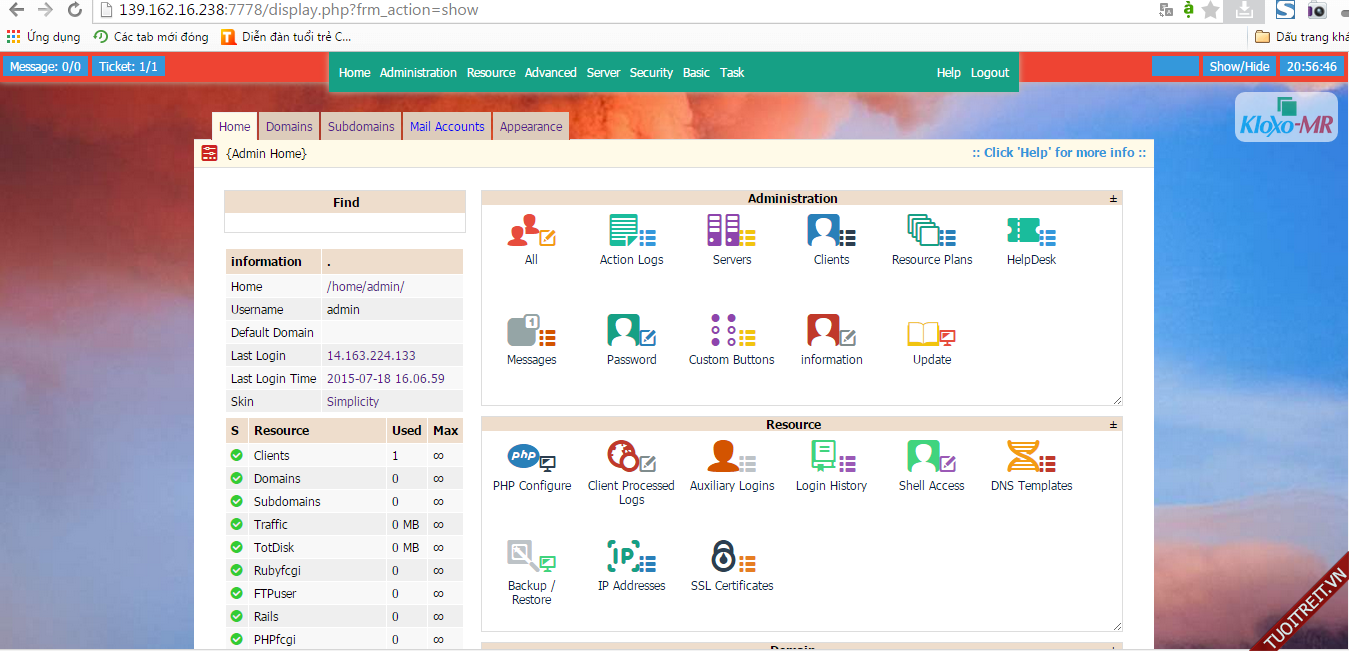Switch to the Mail Accounts tab
Screen dimensions: 1349x651
coord(447,127)
